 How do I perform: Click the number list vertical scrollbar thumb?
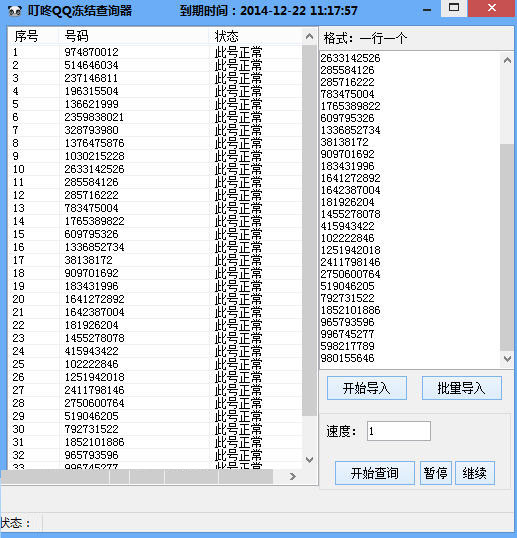tap(507, 247)
